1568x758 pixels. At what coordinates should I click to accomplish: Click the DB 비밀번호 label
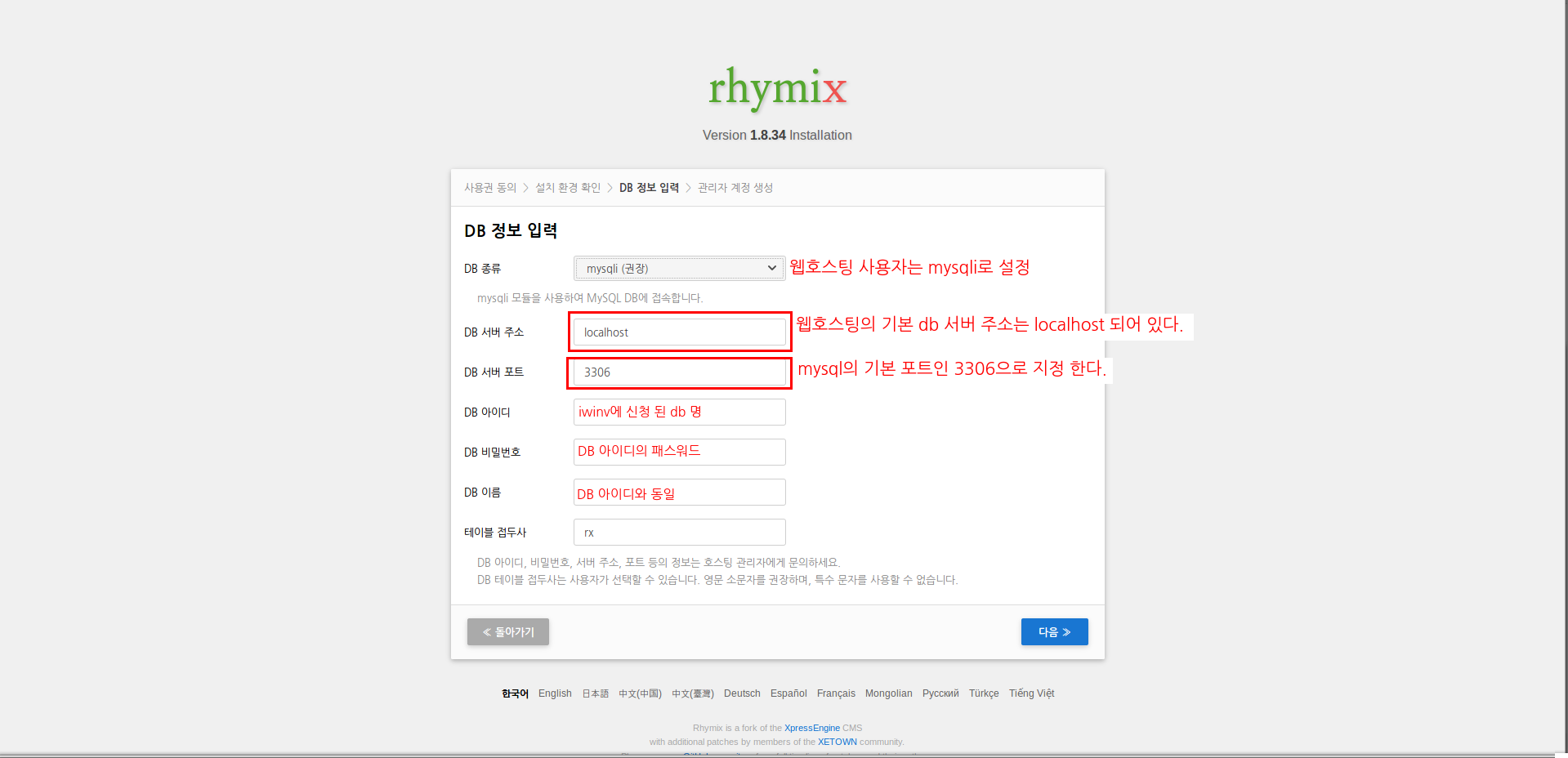pos(493,453)
